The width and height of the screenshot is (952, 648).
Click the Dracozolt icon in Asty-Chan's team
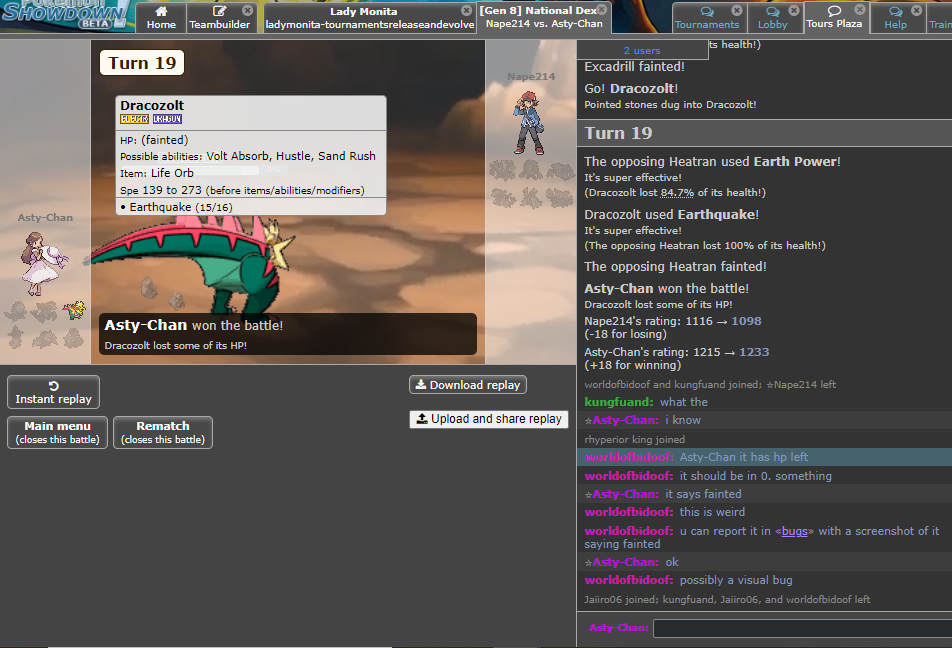75,310
